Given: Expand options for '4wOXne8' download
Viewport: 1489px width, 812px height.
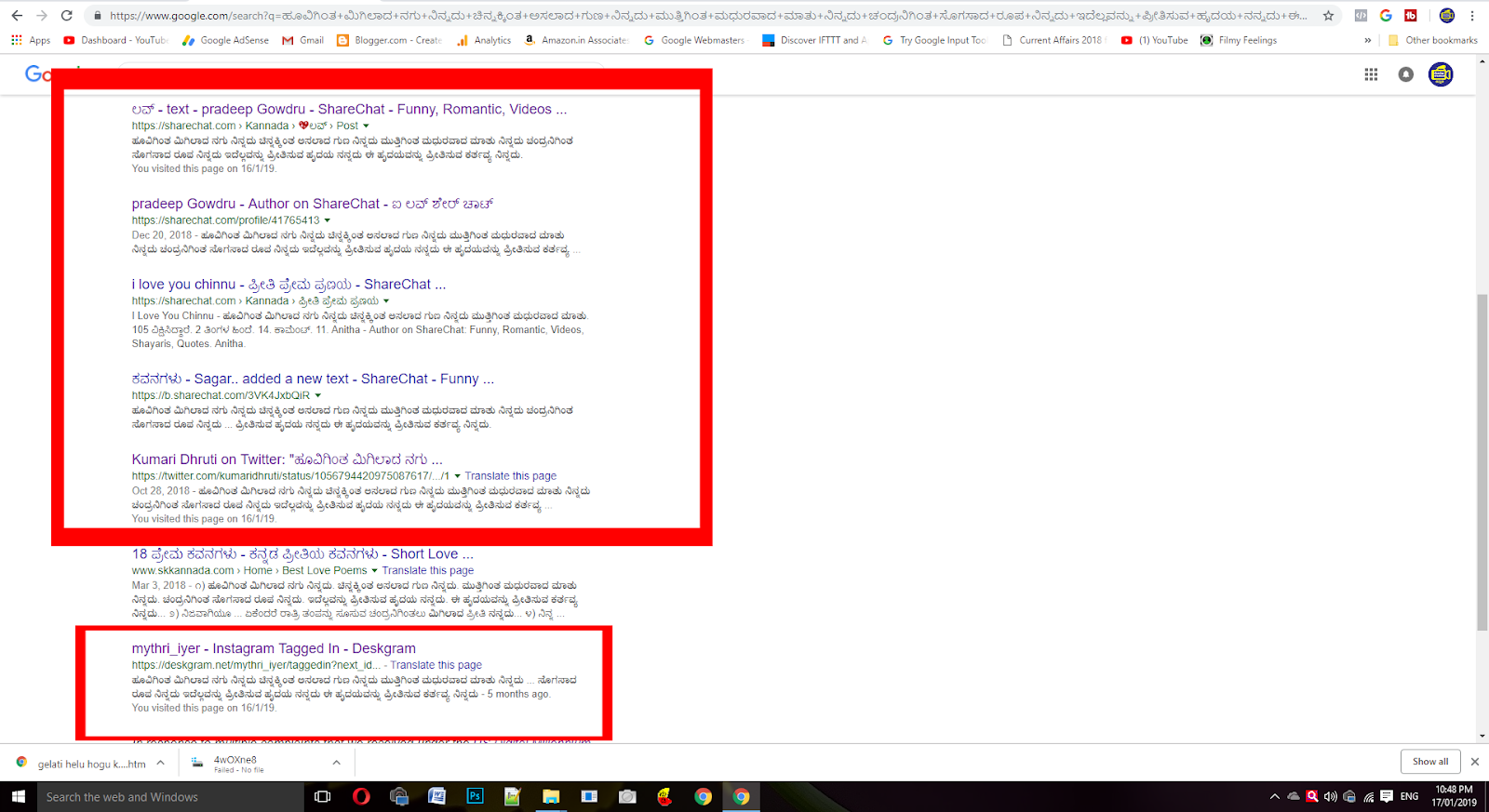Looking at the screenshot, I should tap(336, 763).
